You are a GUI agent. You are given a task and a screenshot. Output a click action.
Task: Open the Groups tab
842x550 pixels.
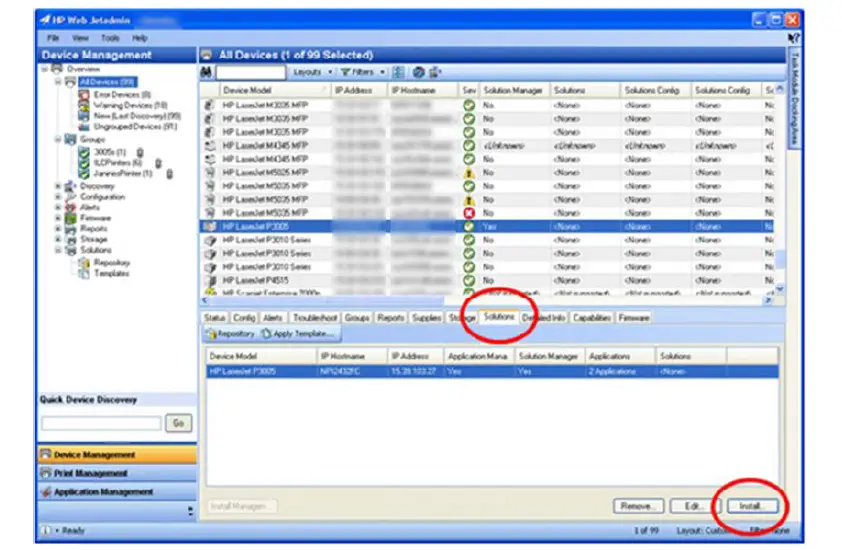point(357,318)
